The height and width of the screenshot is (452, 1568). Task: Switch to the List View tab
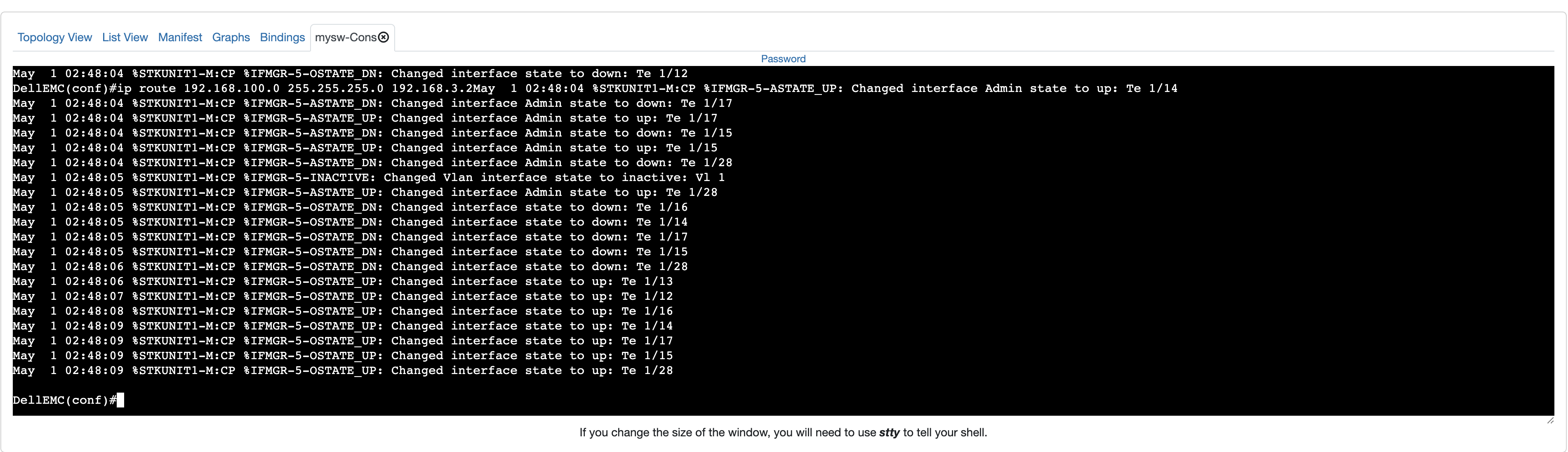(x=125, y=38)
